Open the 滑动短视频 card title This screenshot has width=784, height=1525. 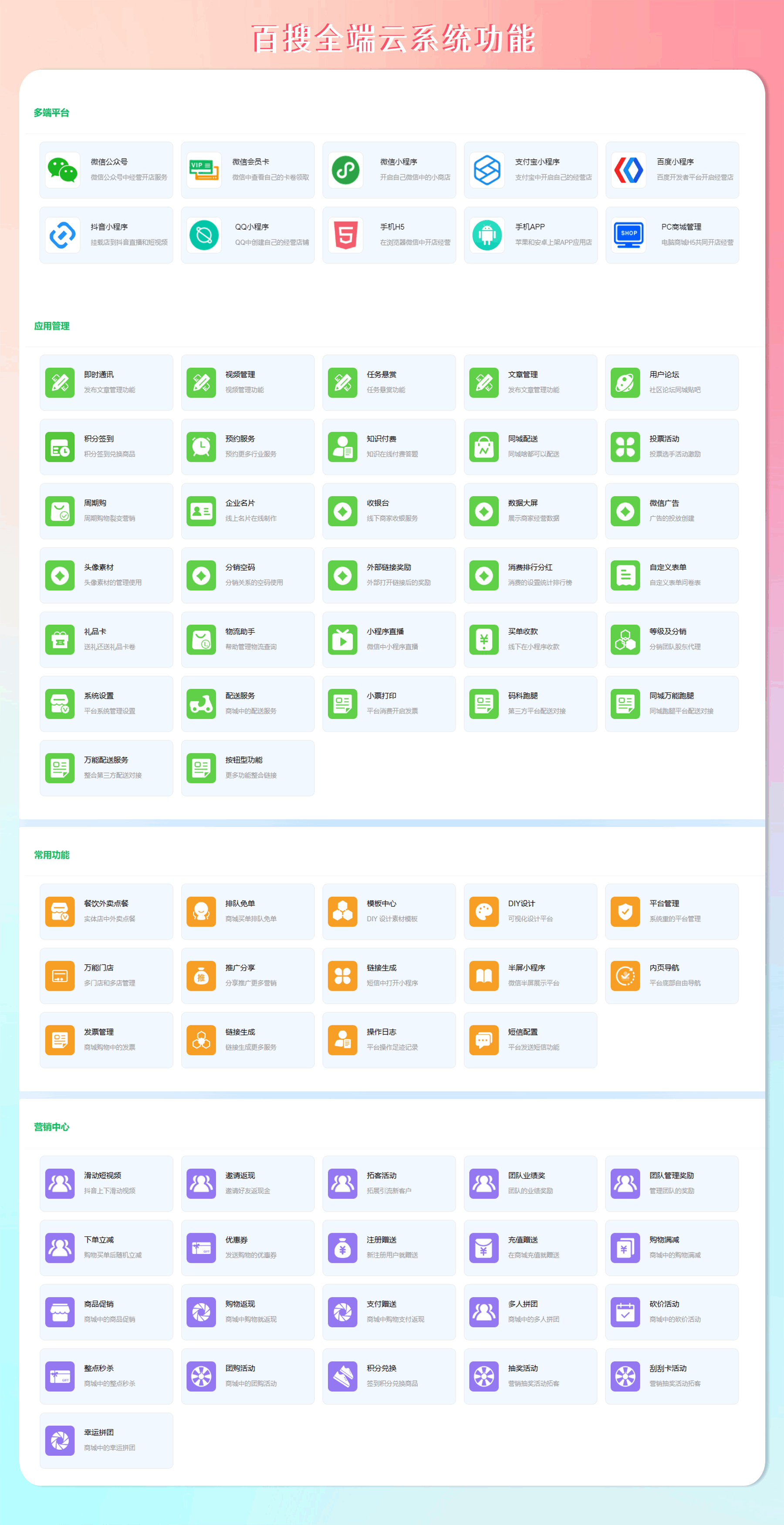tap(102, 1176)
